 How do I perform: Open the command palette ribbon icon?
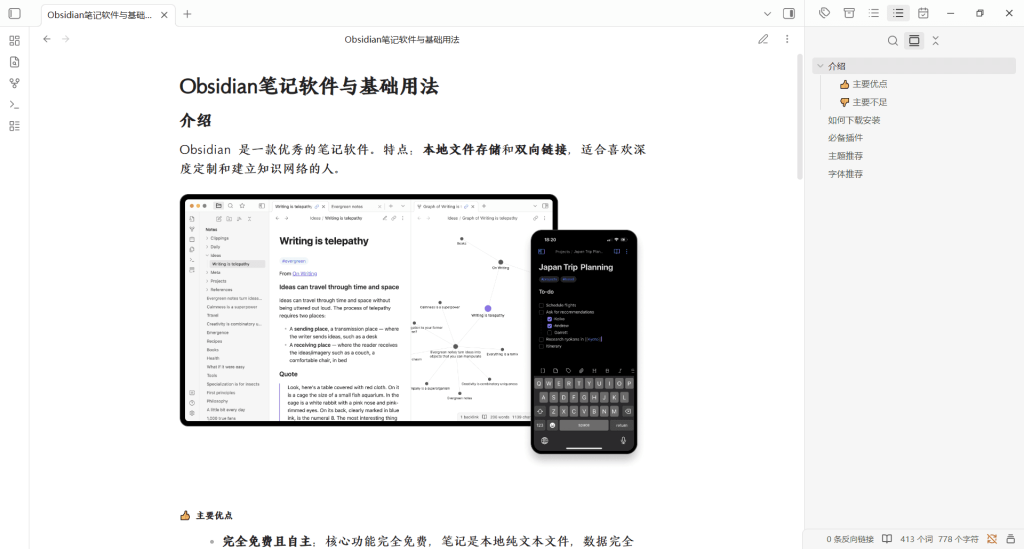click(x=14, y=104)
